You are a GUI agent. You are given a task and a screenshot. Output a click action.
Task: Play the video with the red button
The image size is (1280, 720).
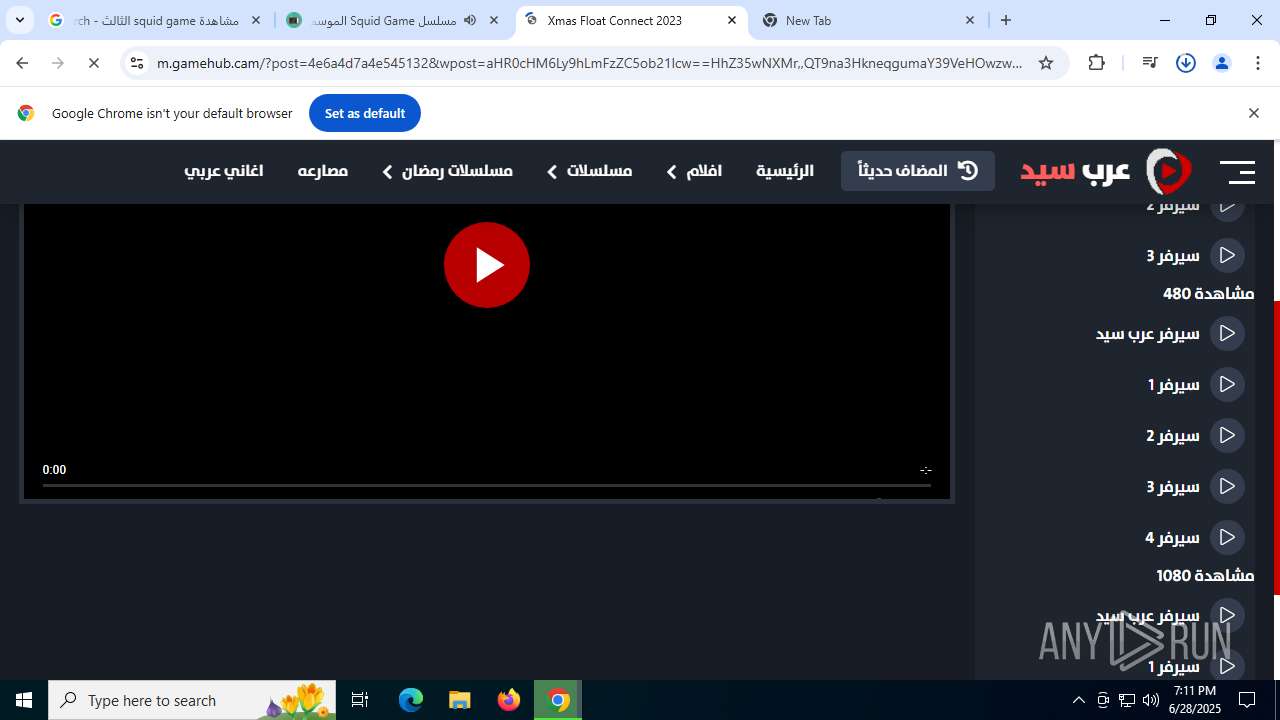coord(487,265)
